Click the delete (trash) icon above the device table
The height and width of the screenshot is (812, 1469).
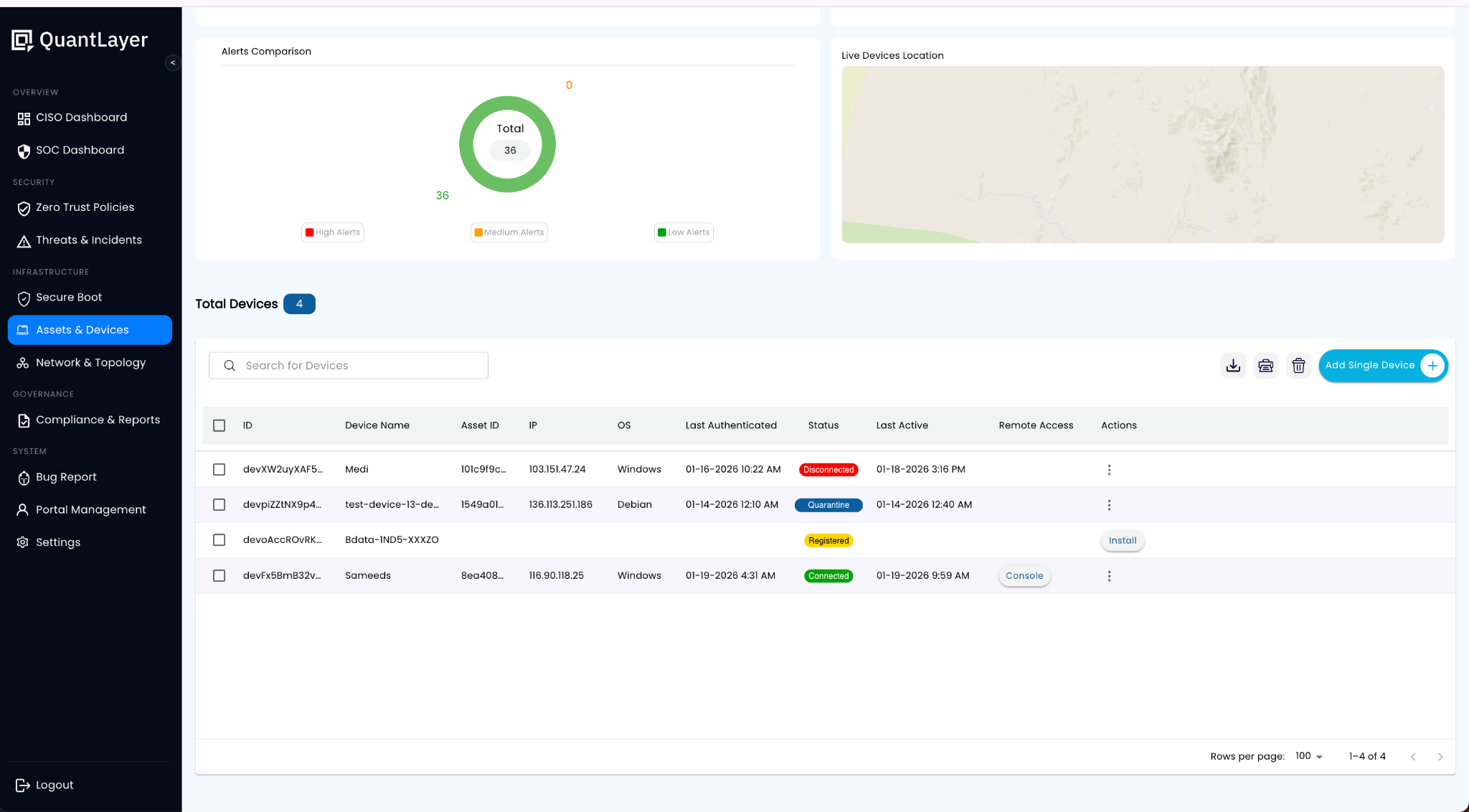click(1298, 365)
